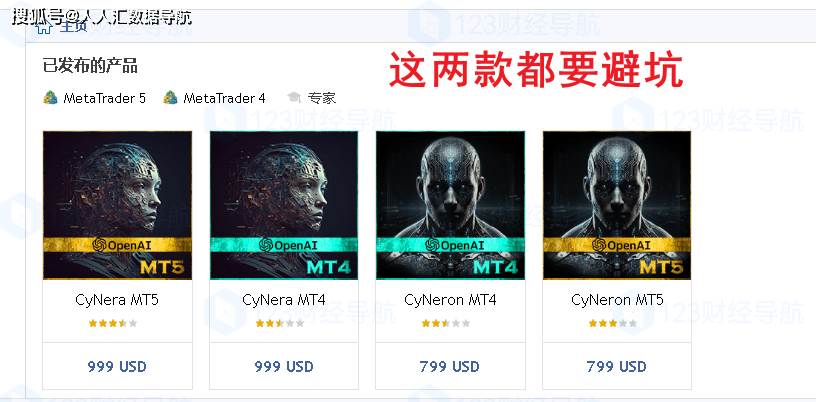Click the 999 USD price under CyNera MT4

(x=284, y=367)
